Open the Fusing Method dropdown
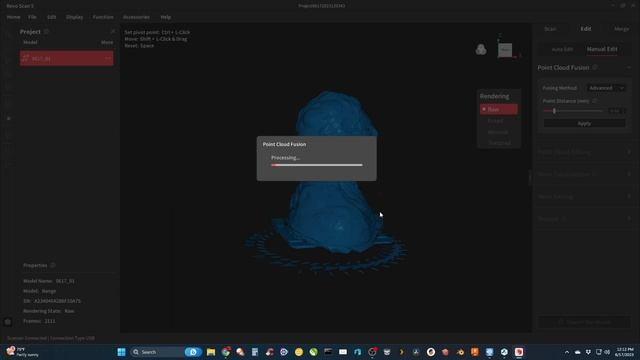640x360 pixels. (606, 88)
